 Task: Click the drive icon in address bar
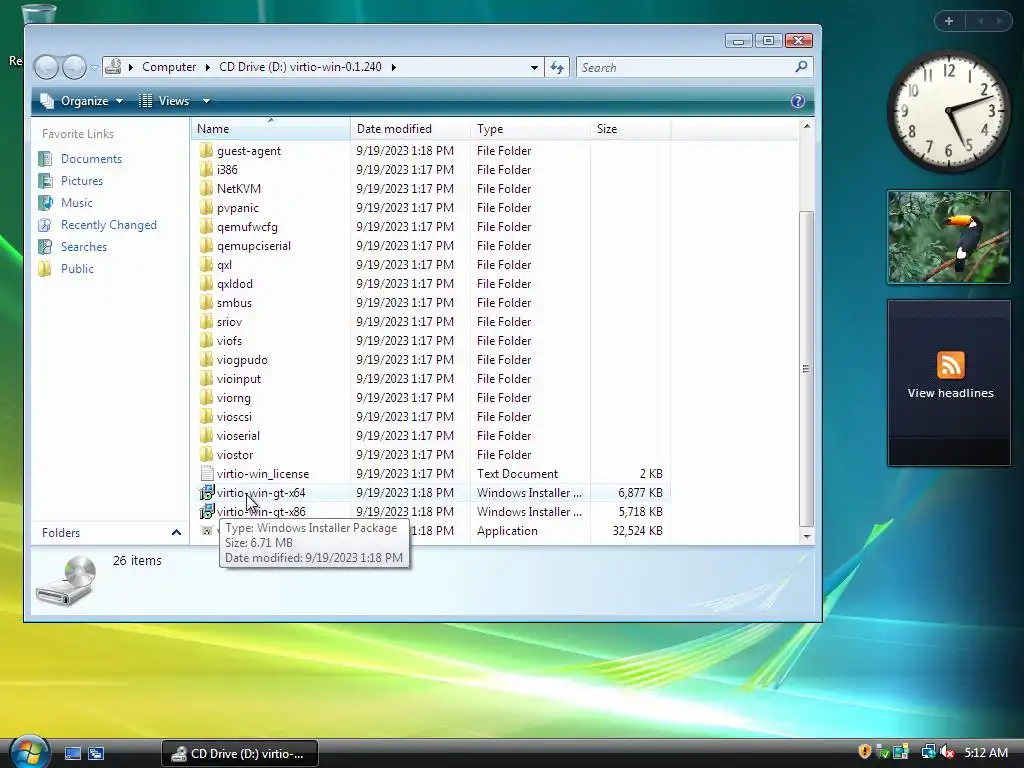coord(113,67)
